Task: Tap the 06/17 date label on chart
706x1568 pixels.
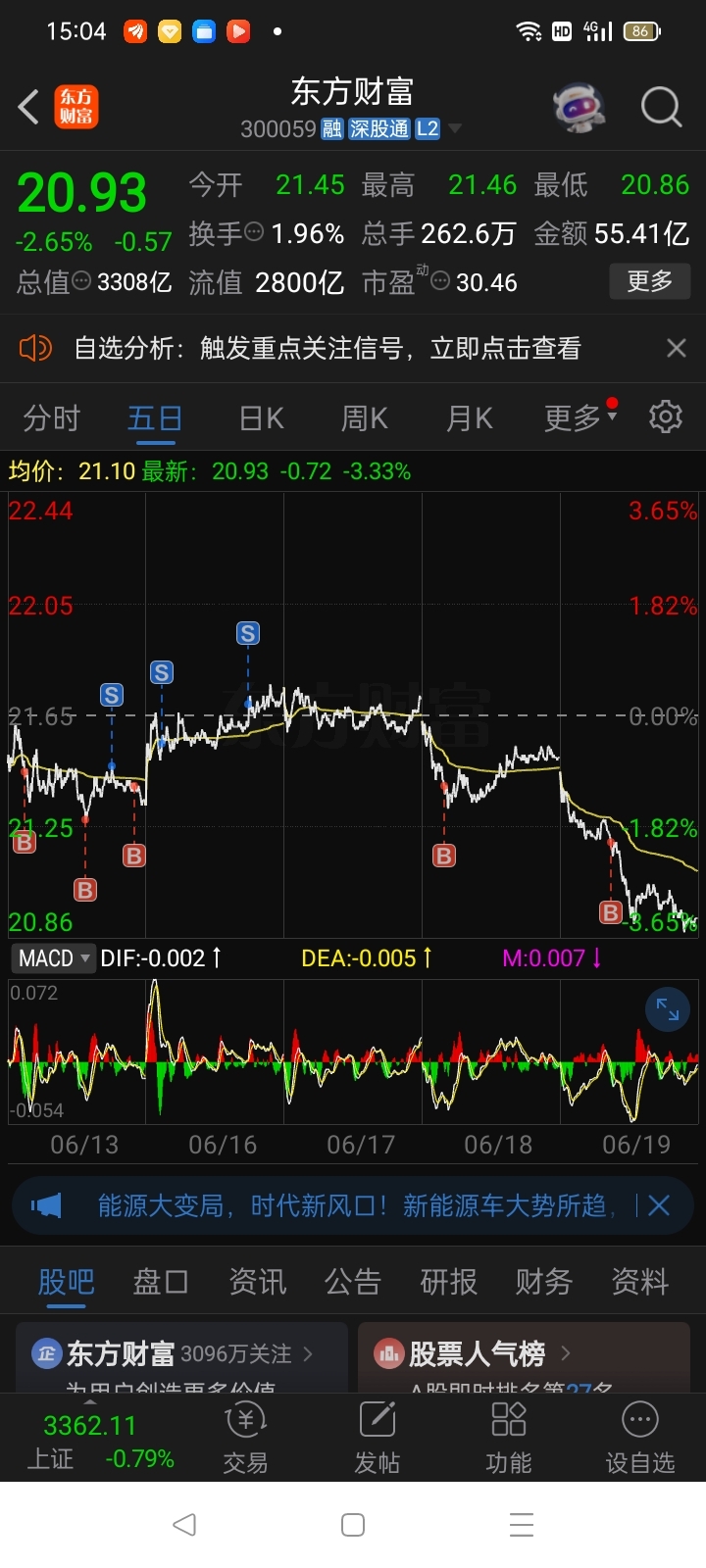Action: [361, 1145]
